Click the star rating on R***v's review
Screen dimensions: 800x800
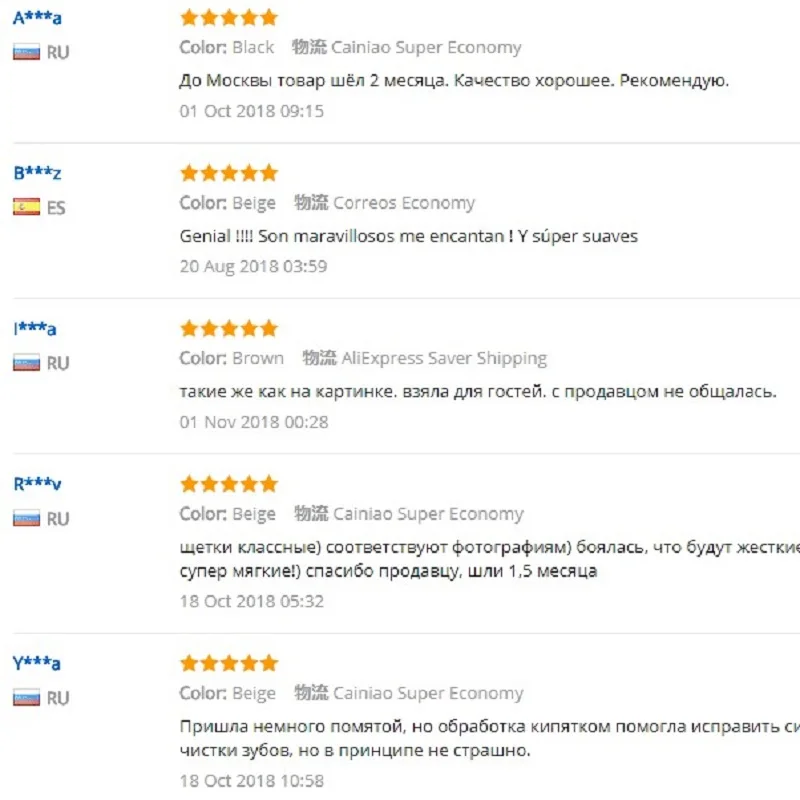(228, 484)
